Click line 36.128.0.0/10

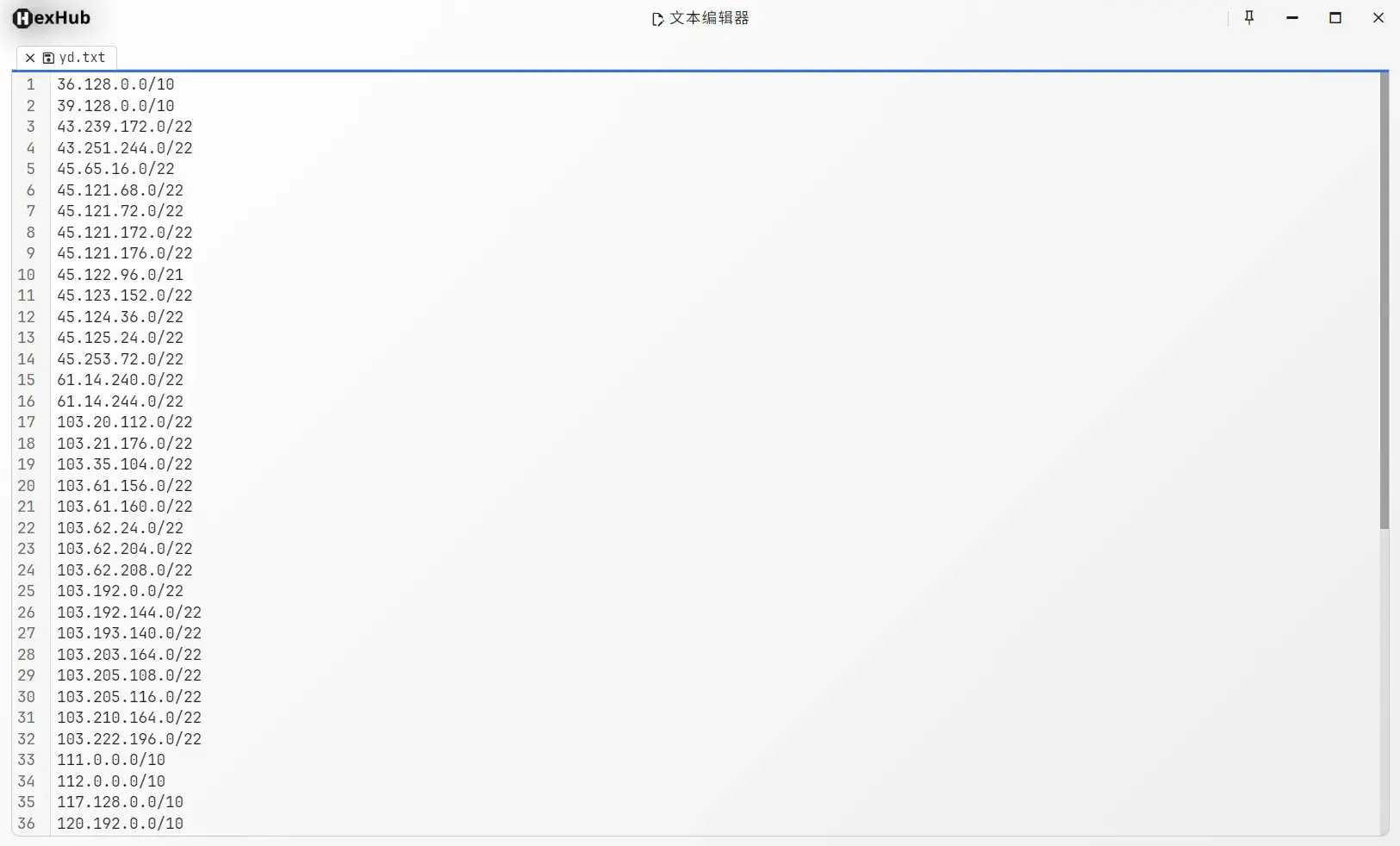[115, 84]
